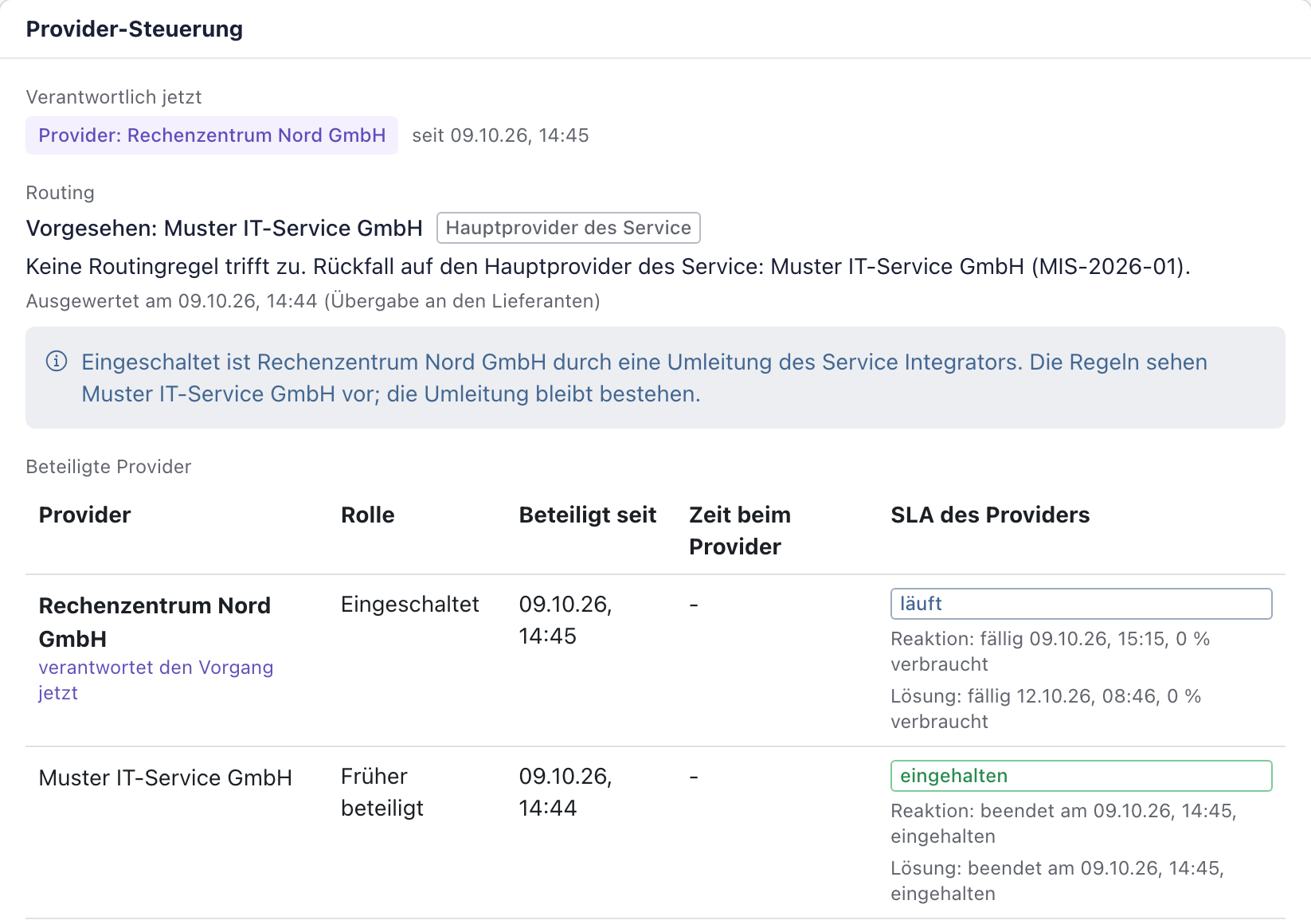Click the Provider: Rechenzentrum Nord GmbH badge
The width and height of the screenshot is (1311, 924).
212,135
